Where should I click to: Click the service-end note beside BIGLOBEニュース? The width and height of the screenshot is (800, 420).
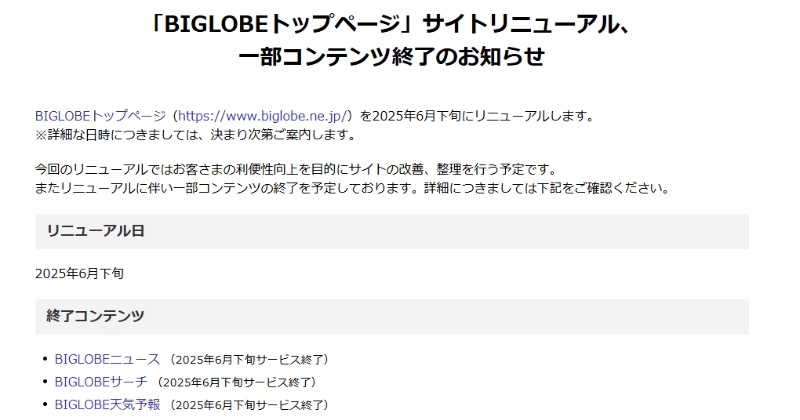click(x=249, y=360)
